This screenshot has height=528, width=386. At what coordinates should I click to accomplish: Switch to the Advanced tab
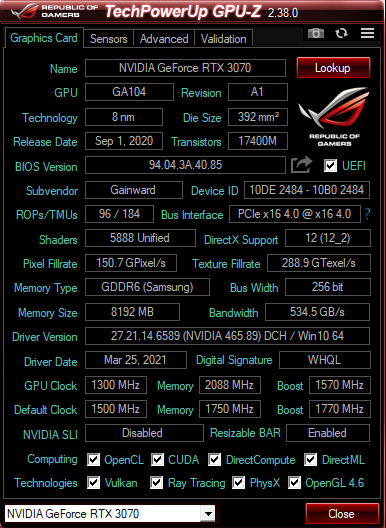(164, 39)
